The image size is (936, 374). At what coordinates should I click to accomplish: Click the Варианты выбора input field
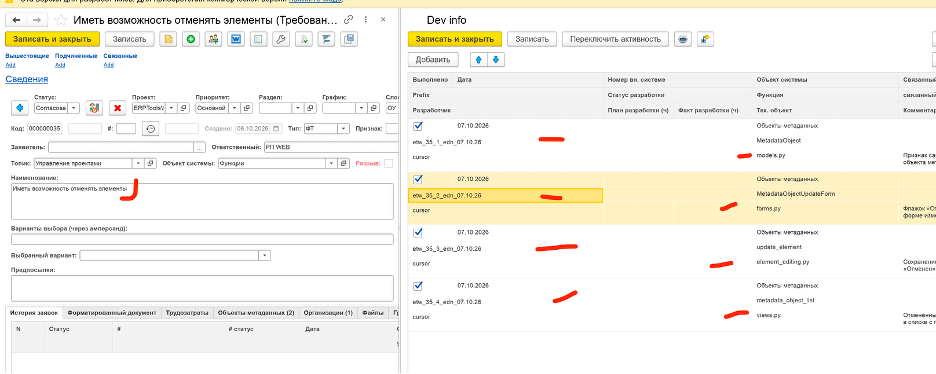(202, 239)
